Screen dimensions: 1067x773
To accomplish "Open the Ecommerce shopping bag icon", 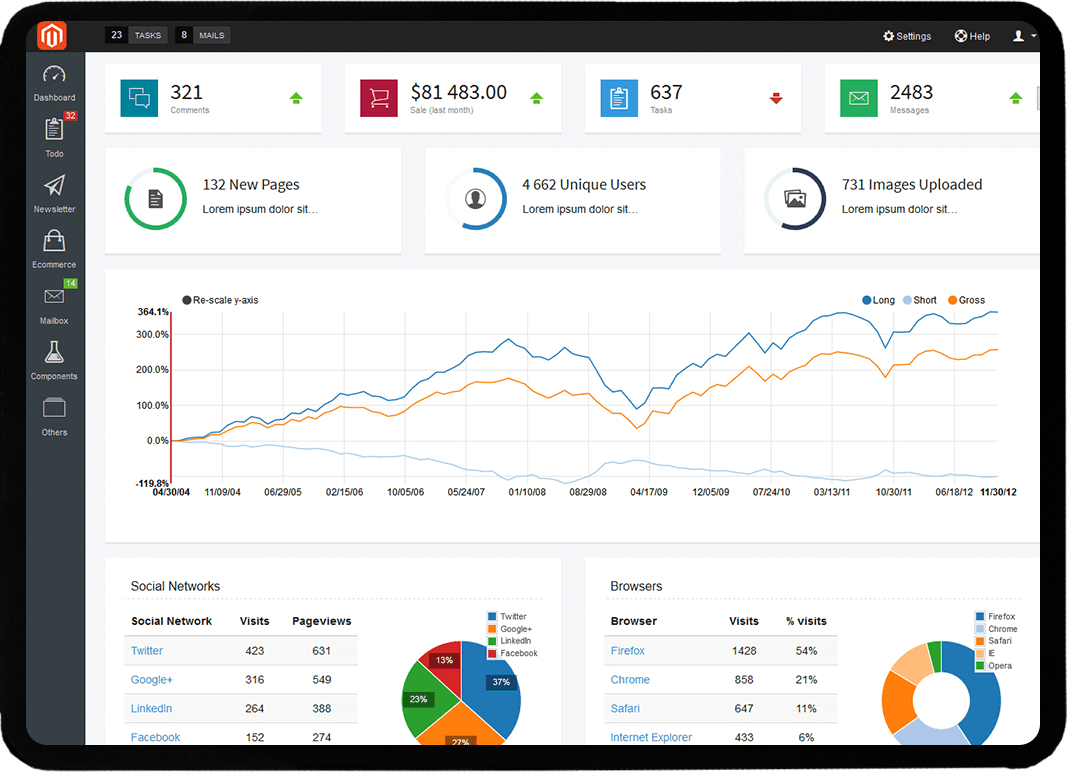I will pyautogui.click(x=54, y=241).
